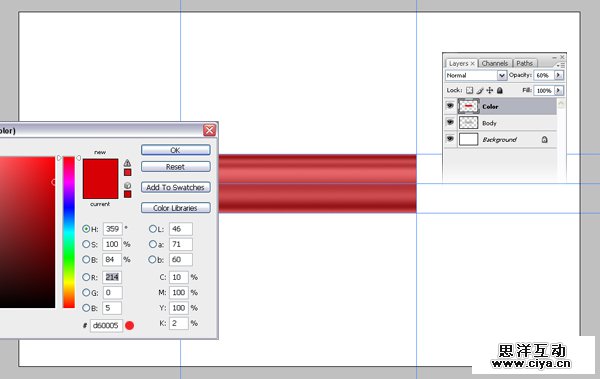This screenshot has height=379, width=600.
Task: Switch to the Channels tab
Action: 495,63
